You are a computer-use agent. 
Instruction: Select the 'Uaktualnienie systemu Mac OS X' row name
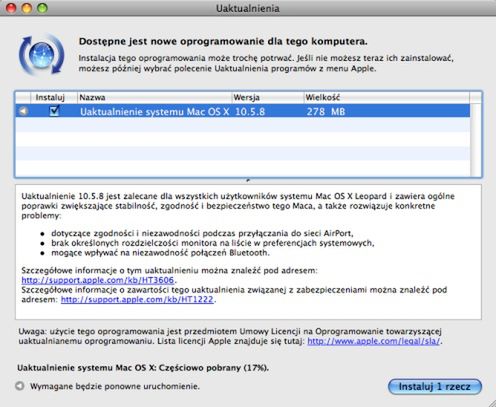(154, 111)
